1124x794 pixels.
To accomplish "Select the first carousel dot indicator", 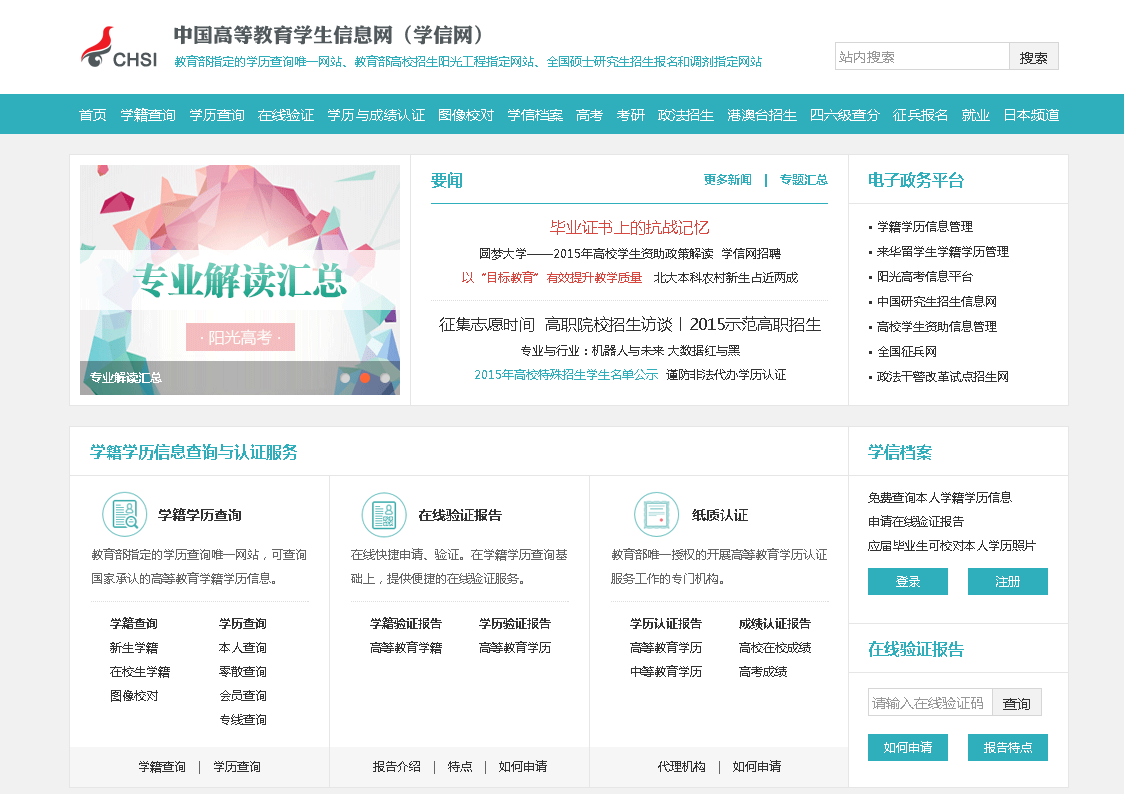I will coord(346,378).
